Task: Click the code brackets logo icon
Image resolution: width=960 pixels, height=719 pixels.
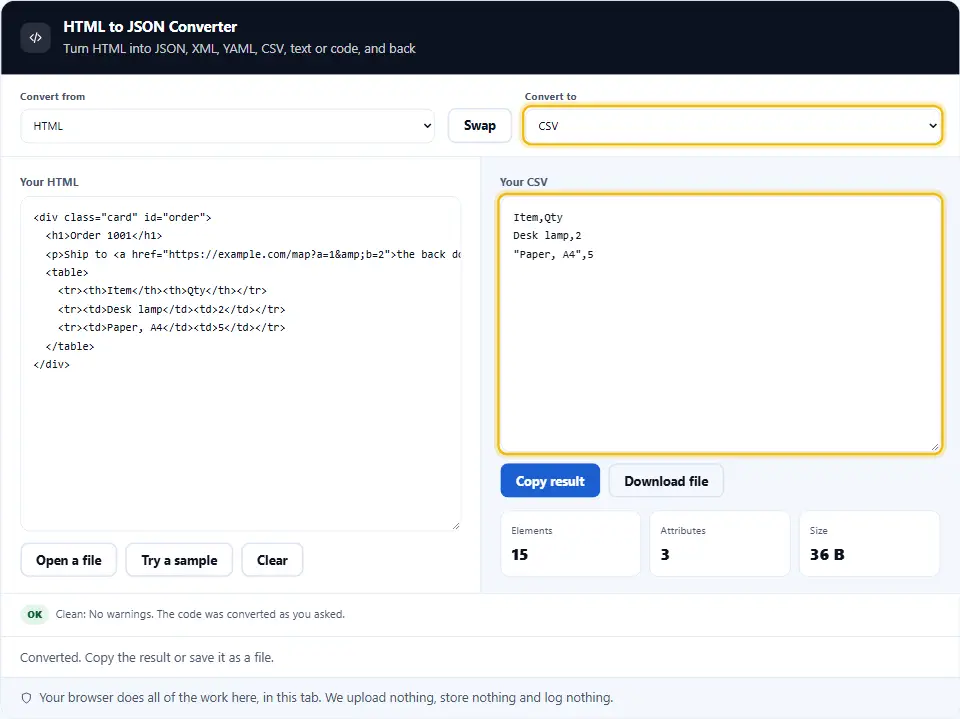Action: (36, 37)
